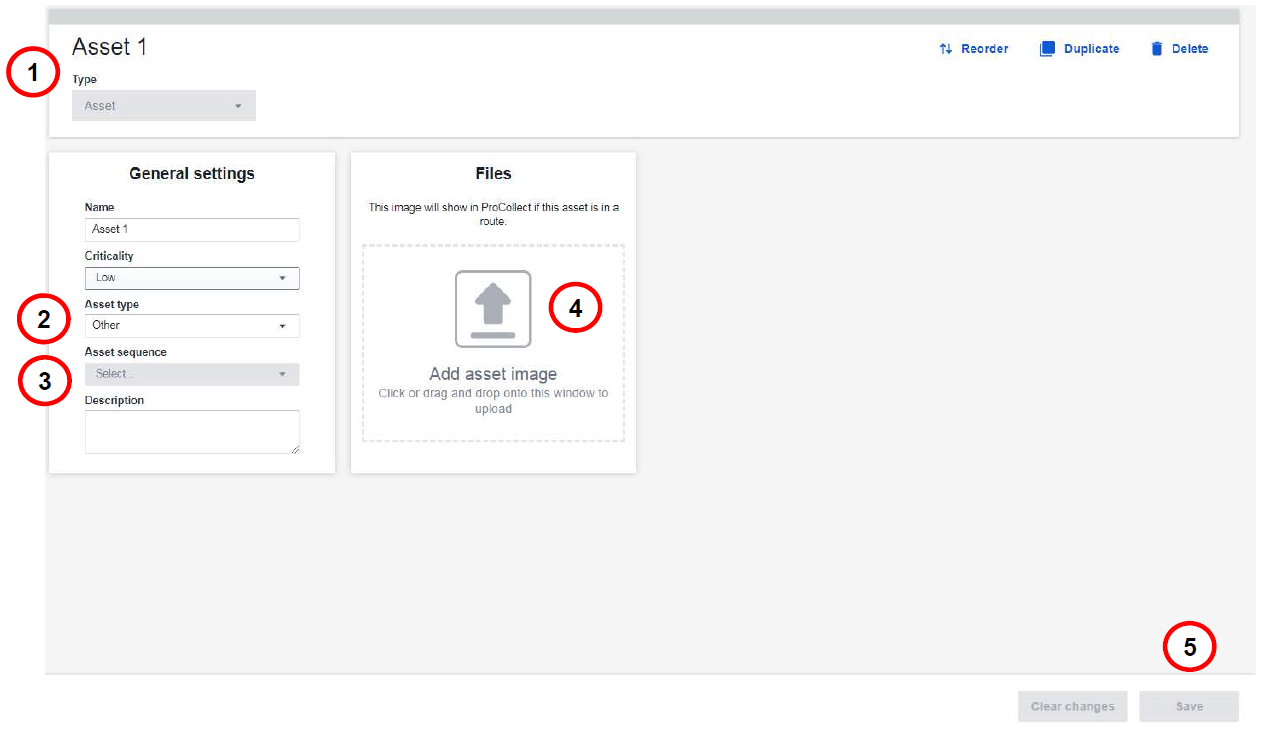1264x733 pixels.
Task: Click the Add asset image label
Action: [493, 374]
